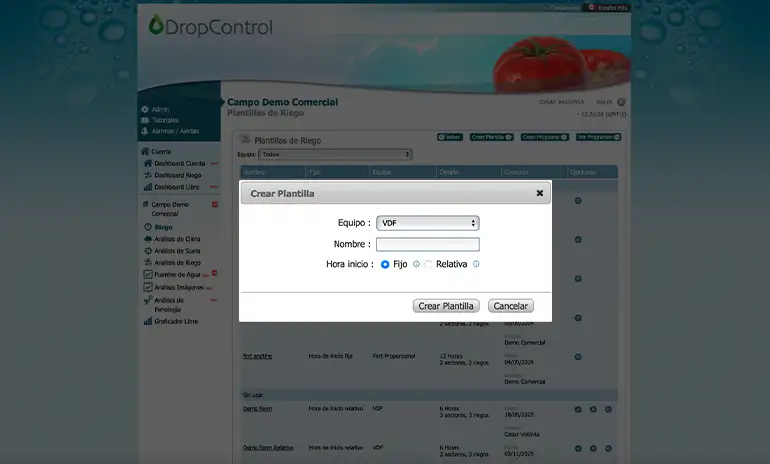Choose the Relativa start time option
Screen dimensions: 770x464
coord(429,264)
